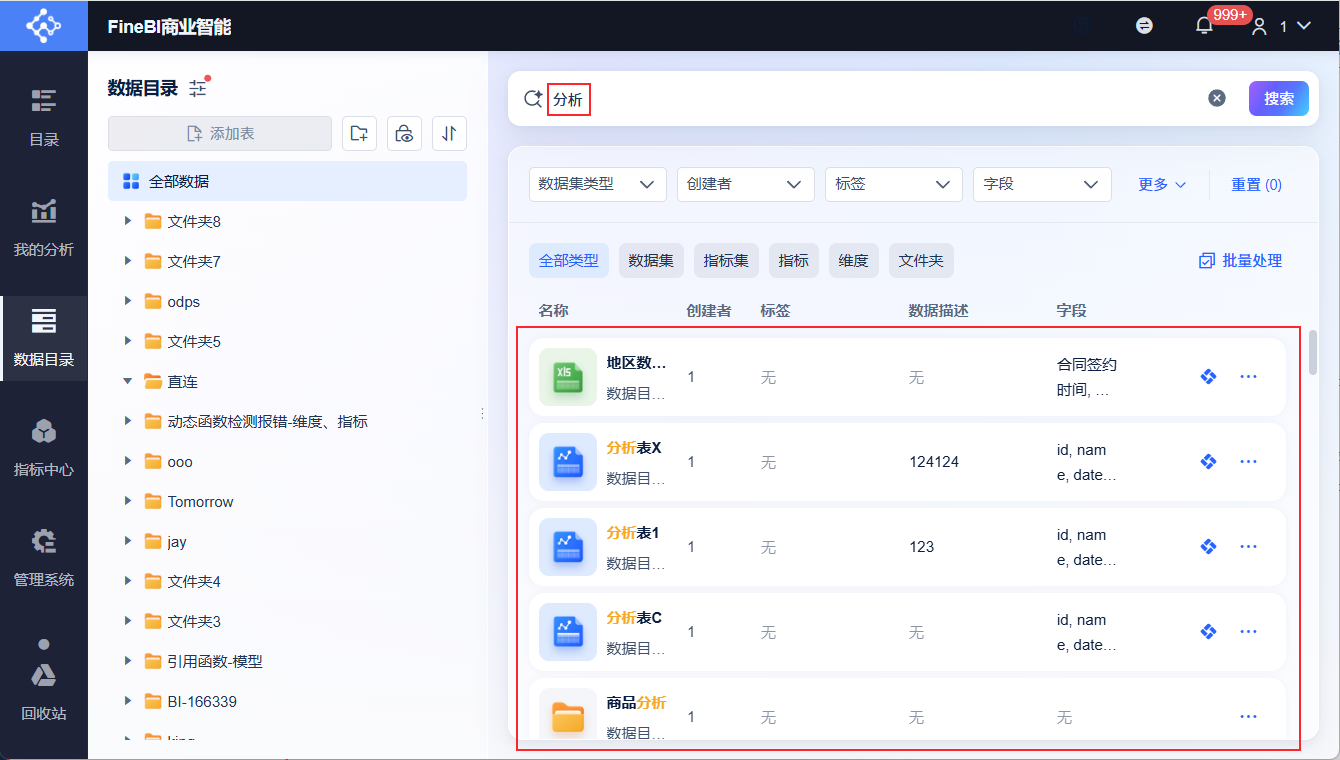Click the blue lineage icon for 分析表X row
Screen dimensions: 1340x760
coord(1208,462)
